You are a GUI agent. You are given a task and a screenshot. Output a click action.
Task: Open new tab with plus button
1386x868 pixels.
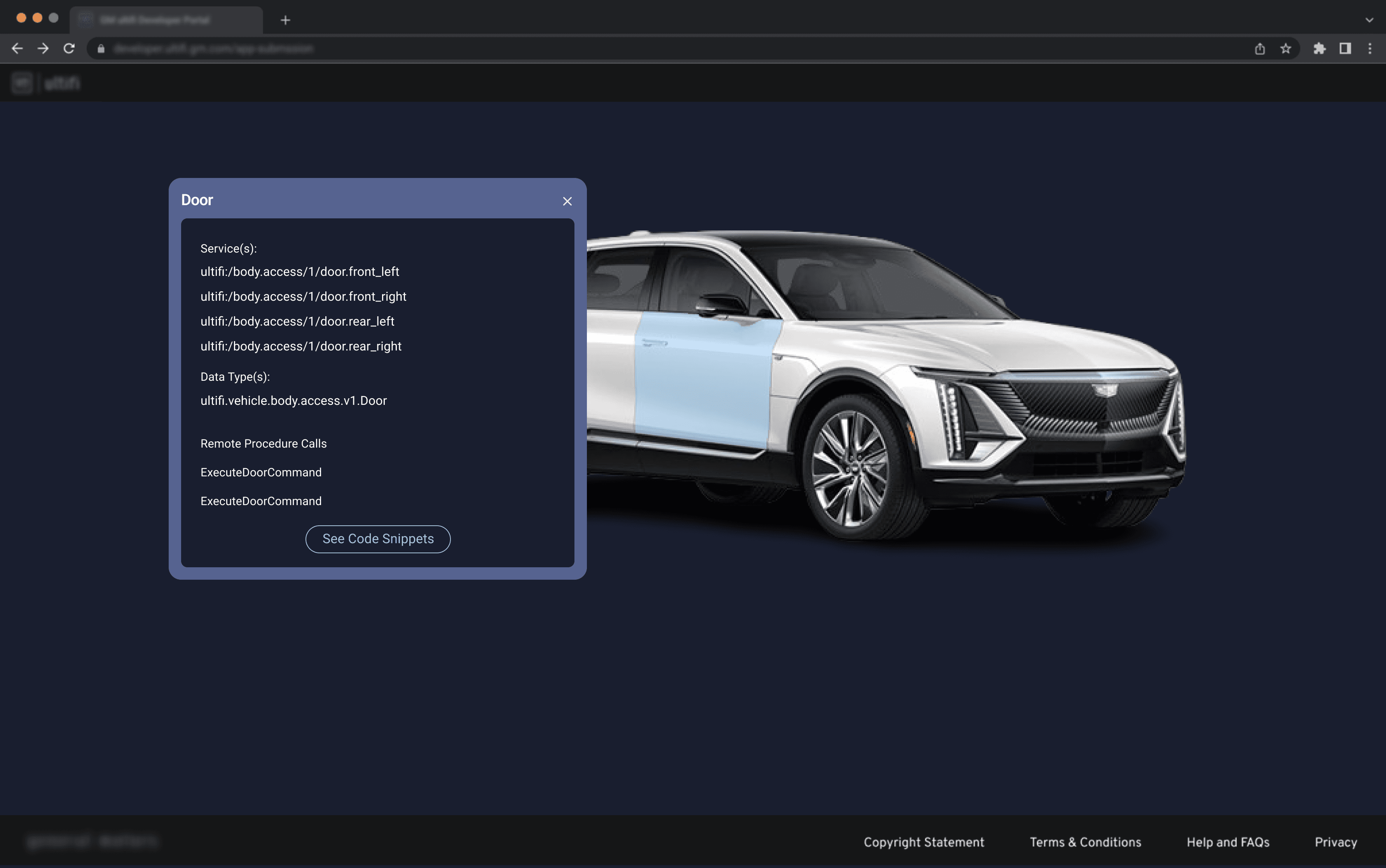(x=285, y=20)
